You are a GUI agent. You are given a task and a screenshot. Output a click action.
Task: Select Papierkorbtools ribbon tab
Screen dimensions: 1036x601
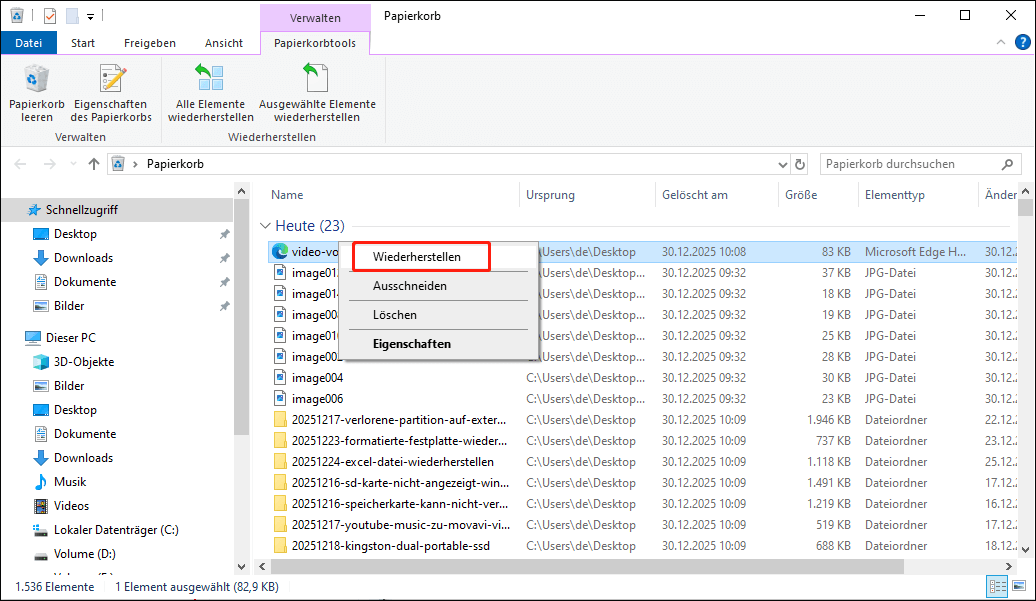coord(314,43)
